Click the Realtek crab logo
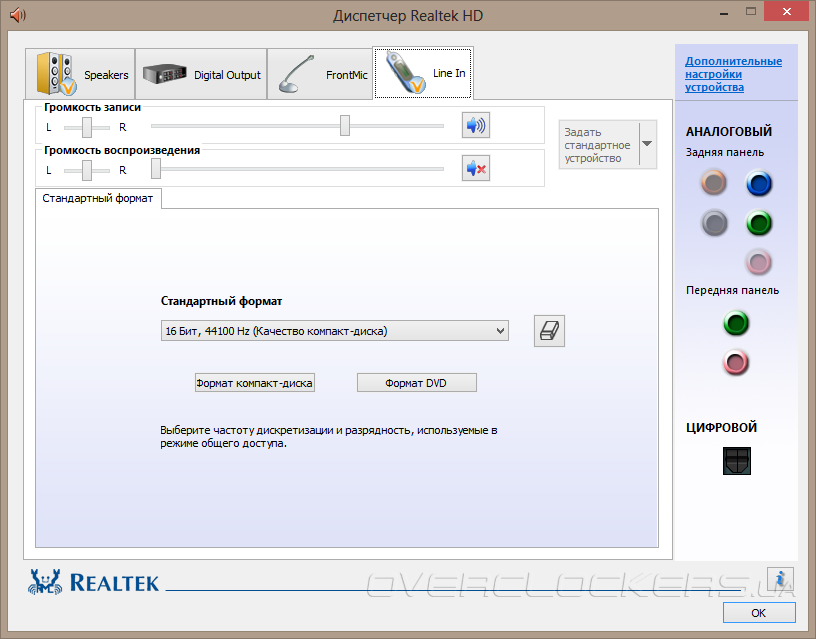The image size is (816, 639). click(45, 581)
